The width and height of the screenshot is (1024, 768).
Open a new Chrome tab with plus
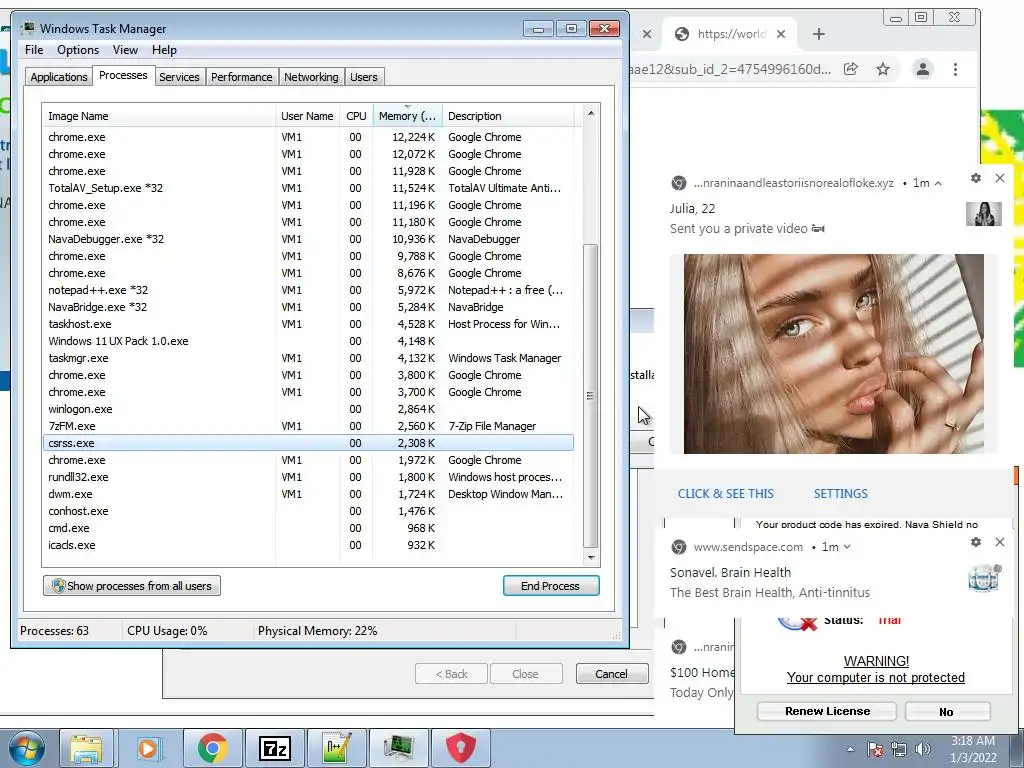click(x=819, y=34)
